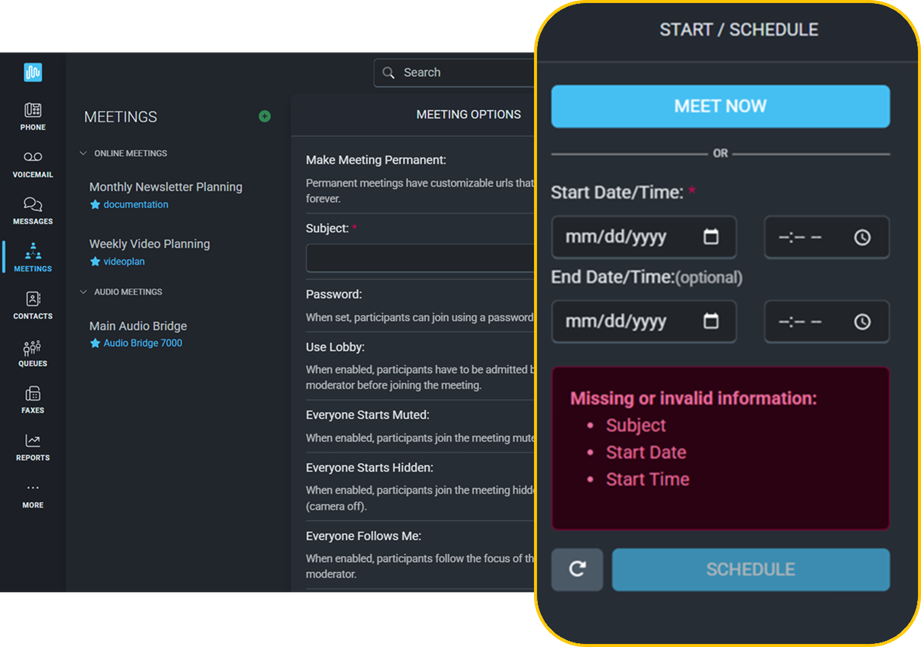Go to Messages in sidebar
This screenshot has height=647, width=921.
pos(33,210)
